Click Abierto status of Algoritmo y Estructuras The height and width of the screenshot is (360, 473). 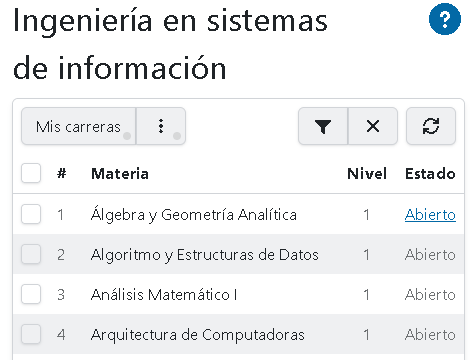click(x=430, y=255)
